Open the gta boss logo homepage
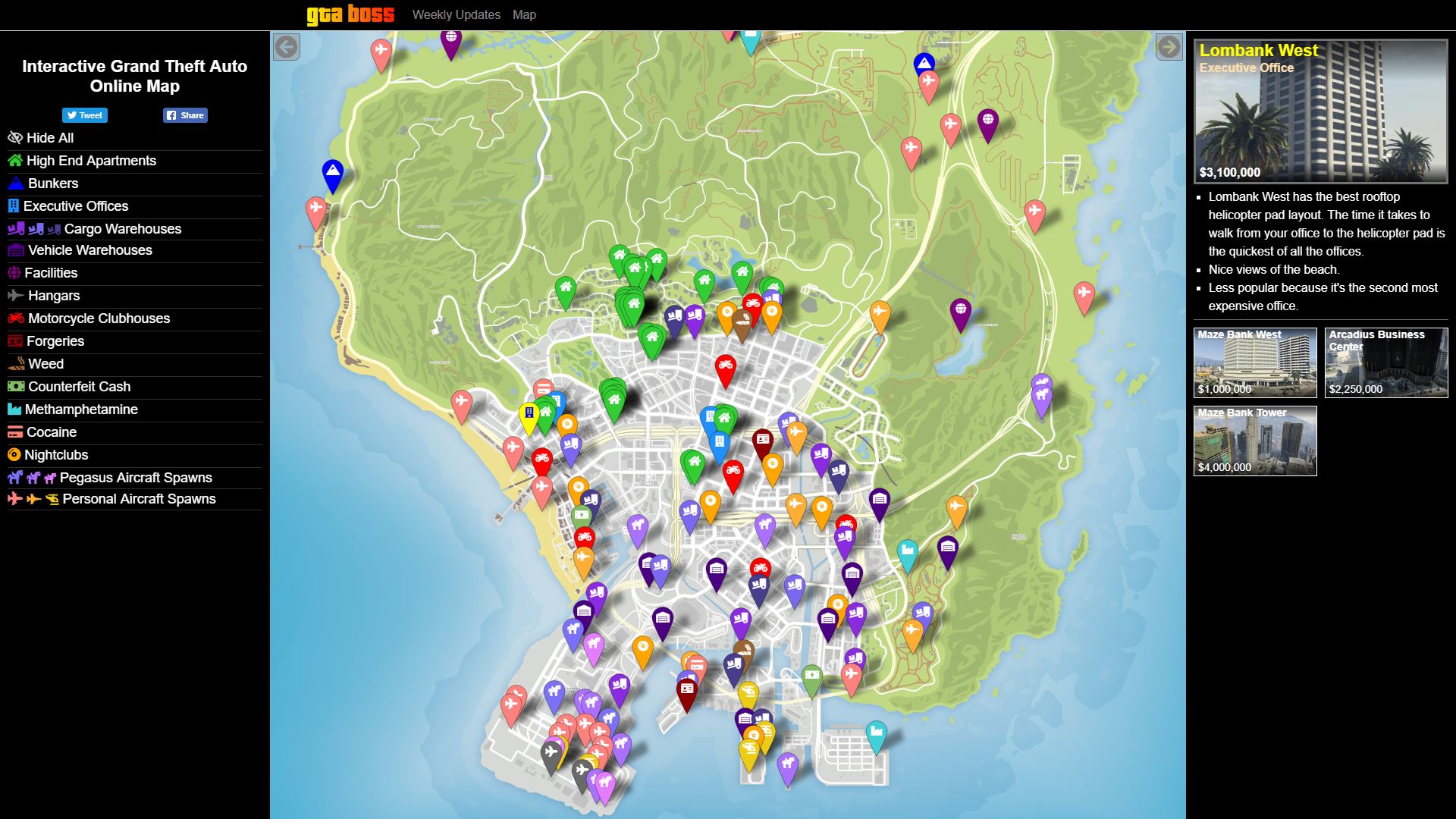 (350, 14)
